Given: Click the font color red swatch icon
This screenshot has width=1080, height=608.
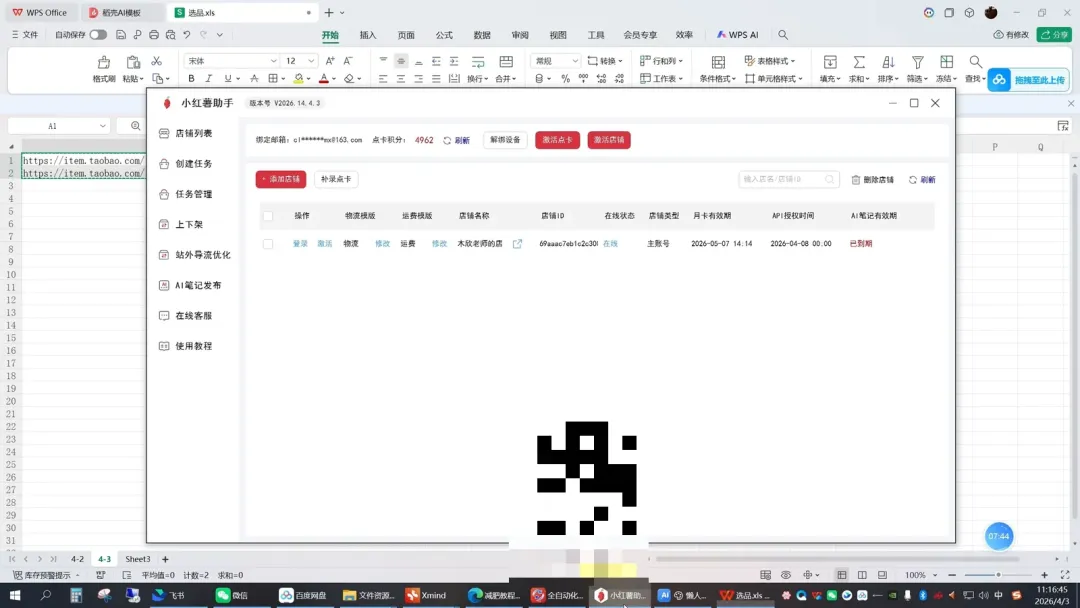Looking at the screenshot, I should 324,78.
